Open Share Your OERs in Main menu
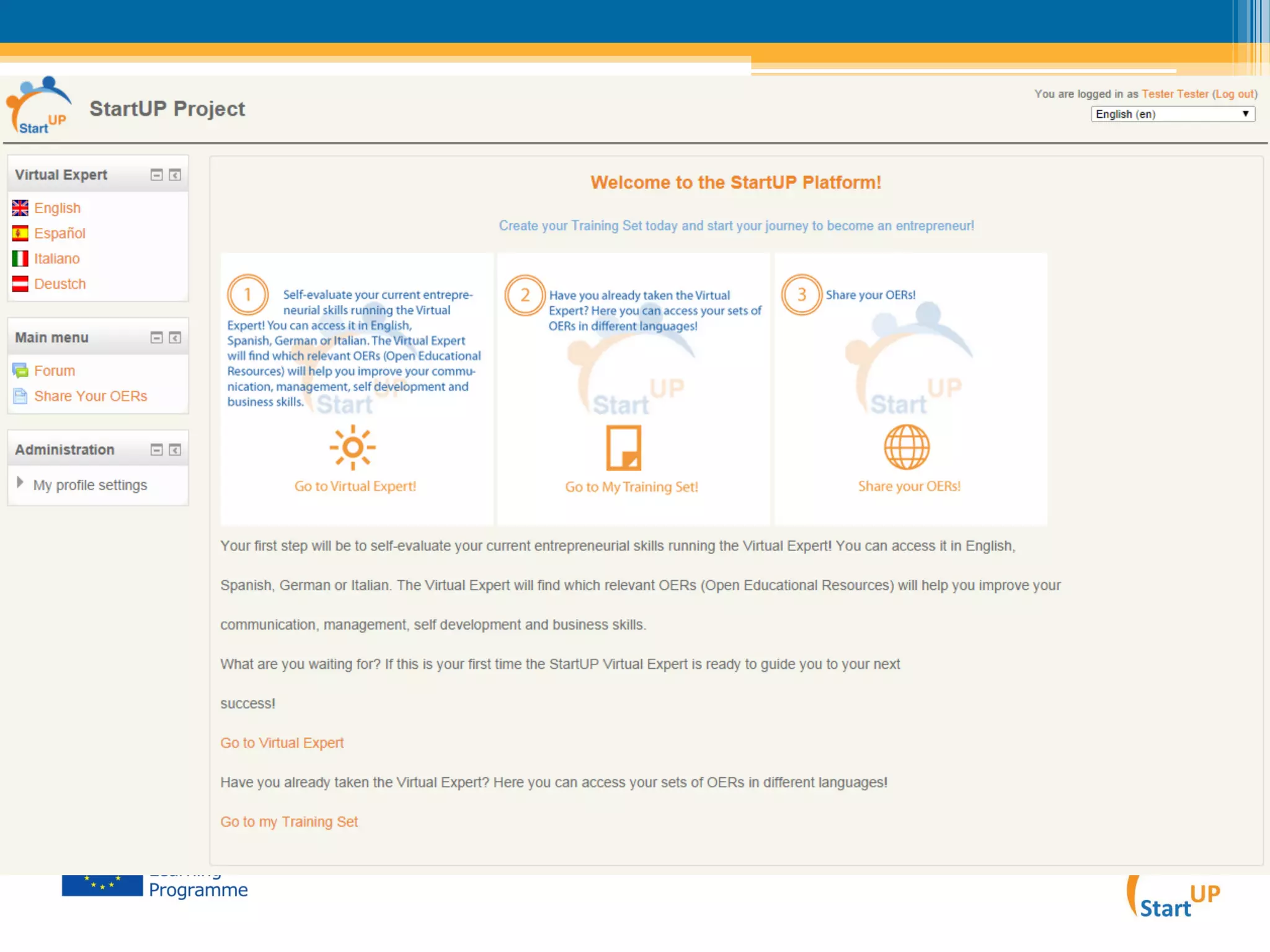Screen dimensions: 1270x952 point(91,396)
